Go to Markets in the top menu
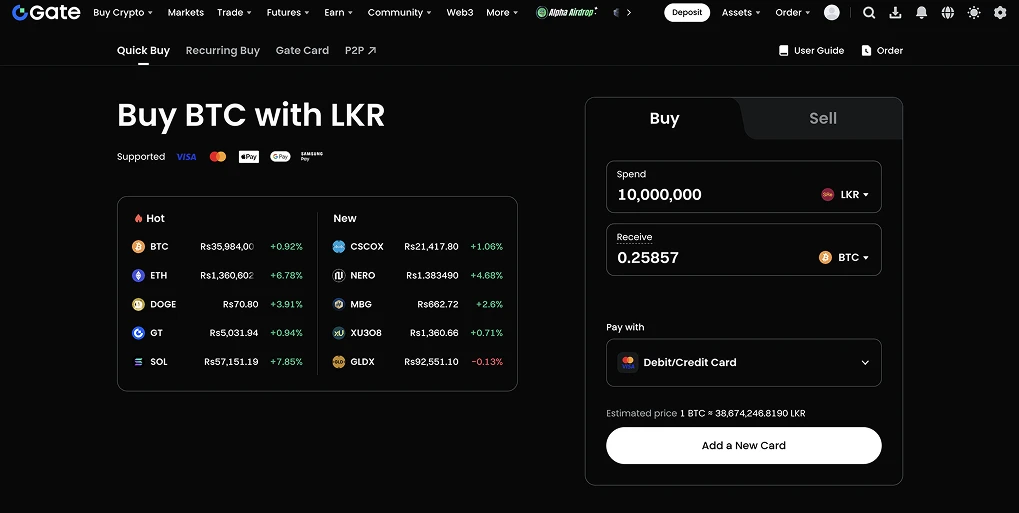 click(186, 12)
